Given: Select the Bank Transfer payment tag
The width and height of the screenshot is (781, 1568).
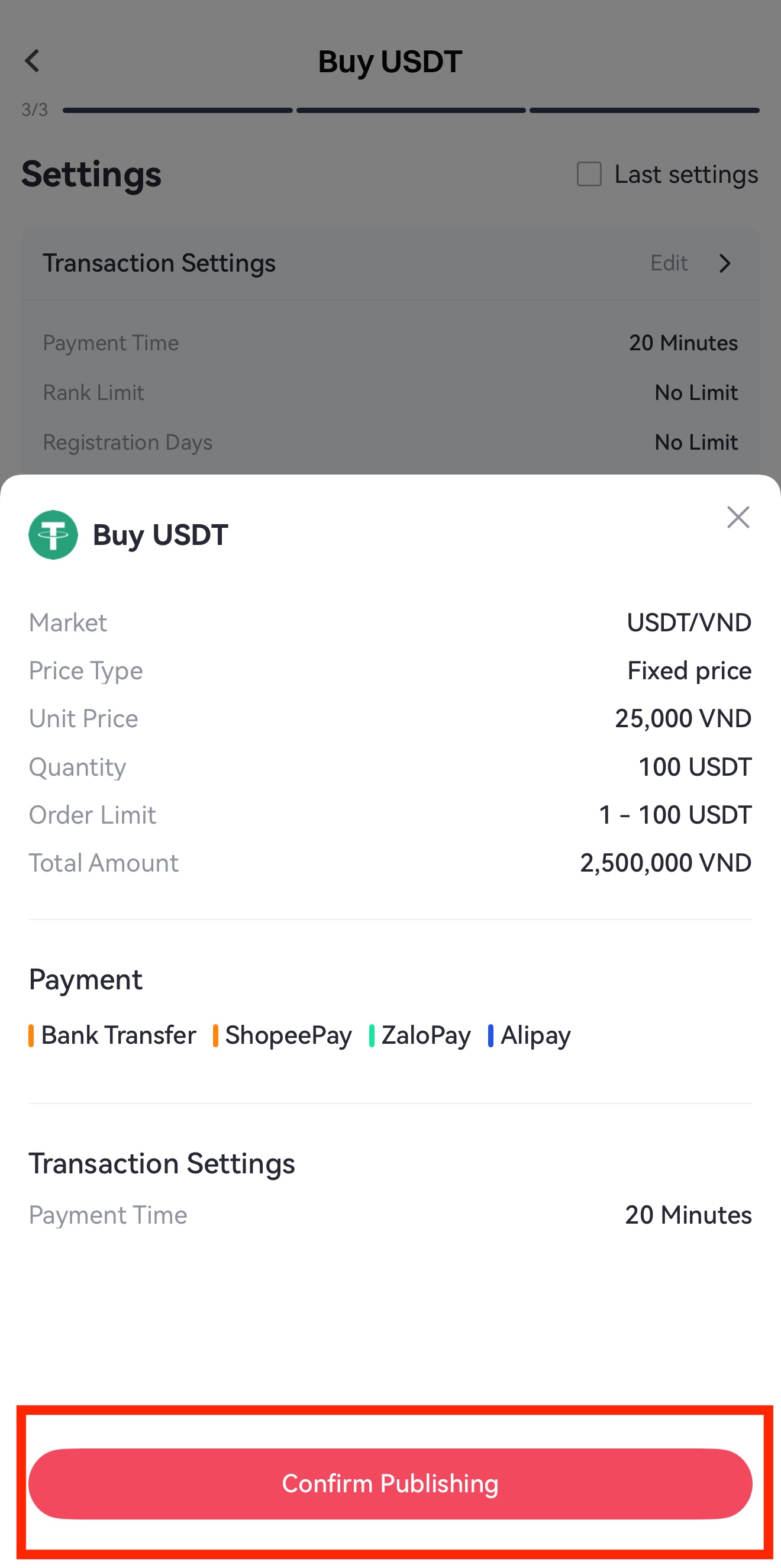Looking at the screenshot, I should 118,1035.
